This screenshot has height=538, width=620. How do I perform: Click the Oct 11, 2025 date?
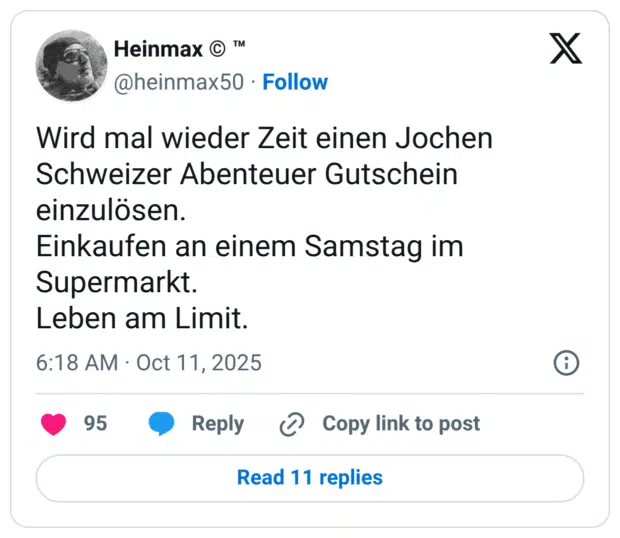(199, 362)
